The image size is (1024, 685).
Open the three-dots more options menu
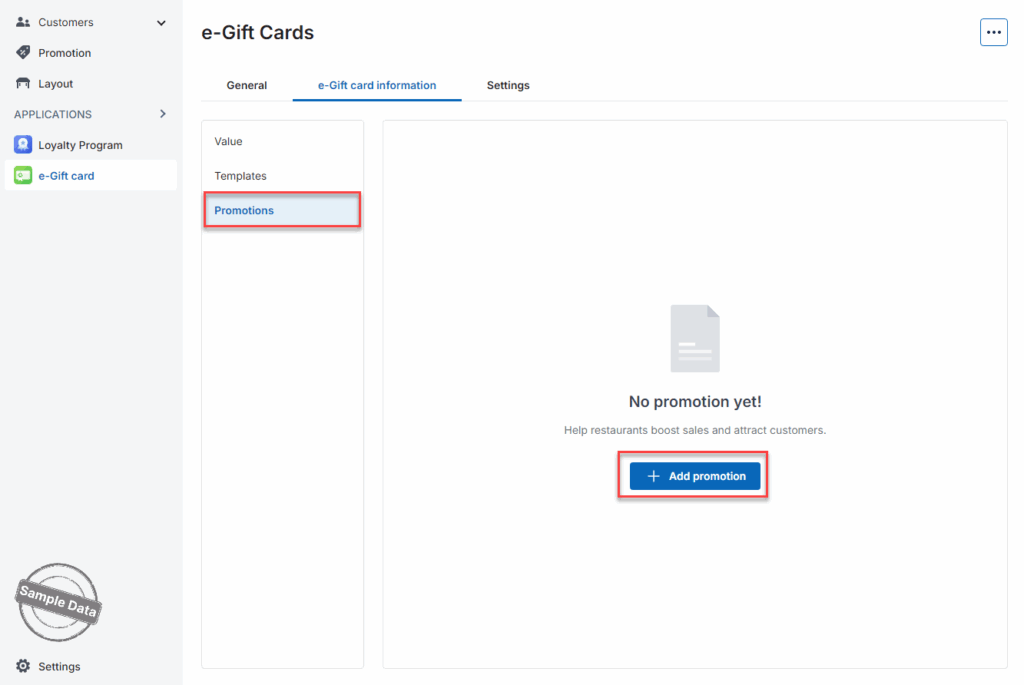click(x=993, y=32)
